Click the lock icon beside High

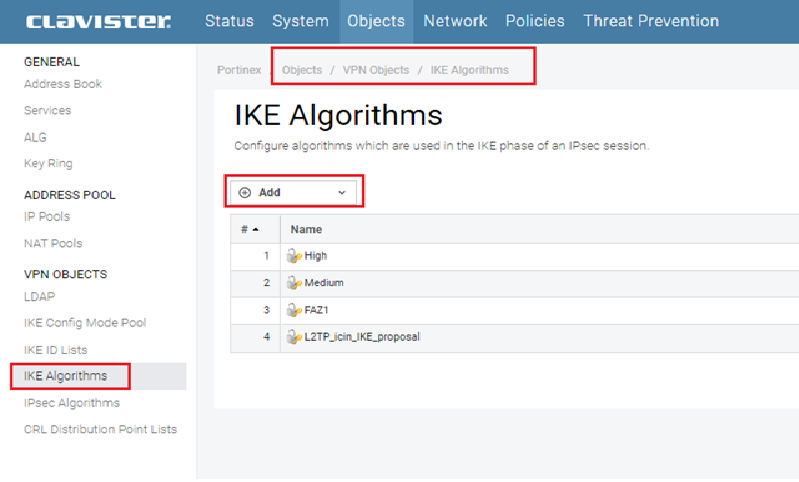pyautogui.click(x=295, y=257)
